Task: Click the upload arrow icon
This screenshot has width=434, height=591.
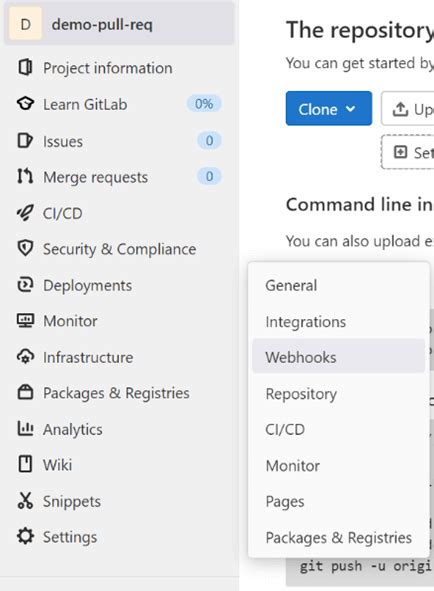Action: pos(400,109)
